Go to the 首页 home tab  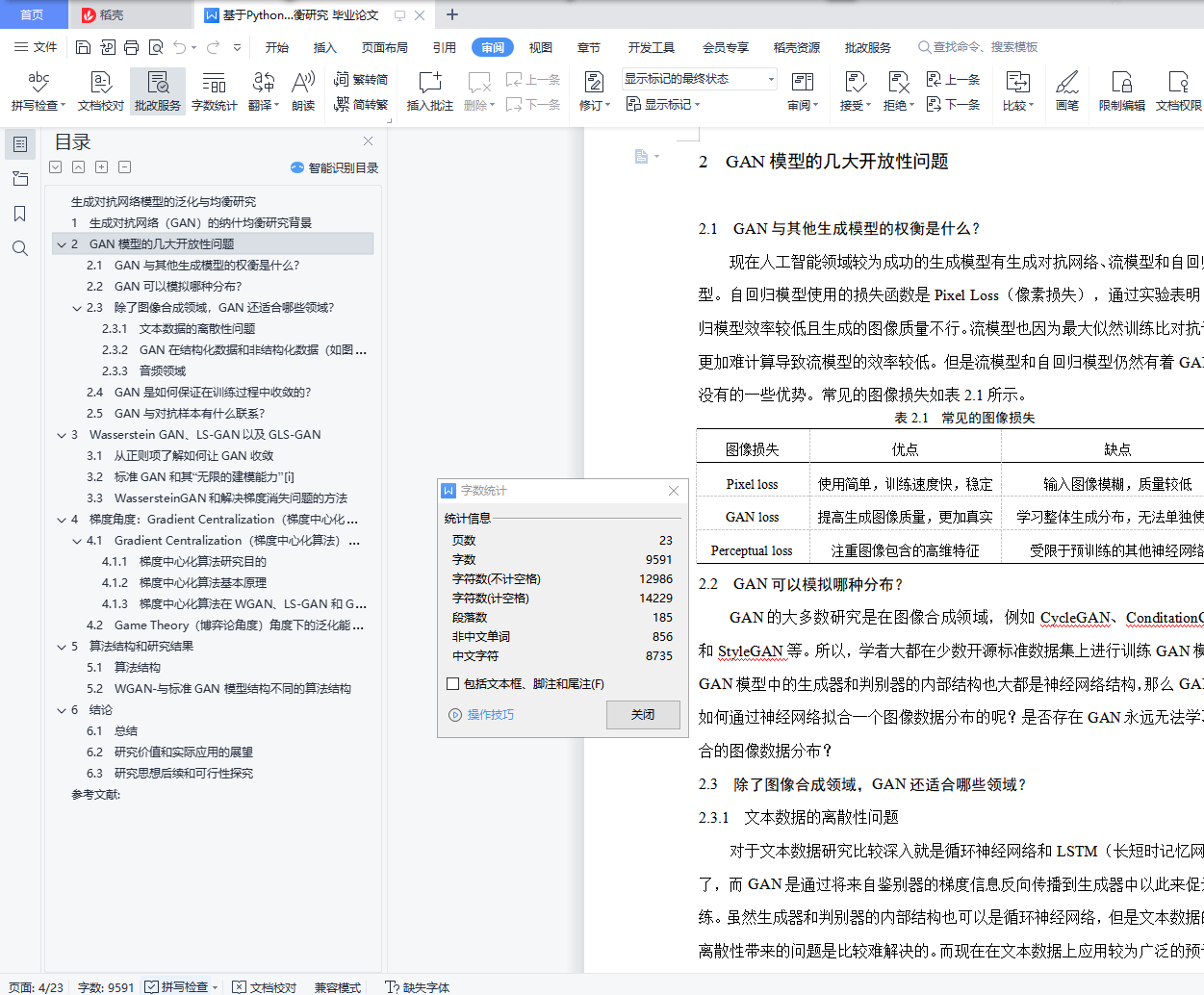(32, 14)
